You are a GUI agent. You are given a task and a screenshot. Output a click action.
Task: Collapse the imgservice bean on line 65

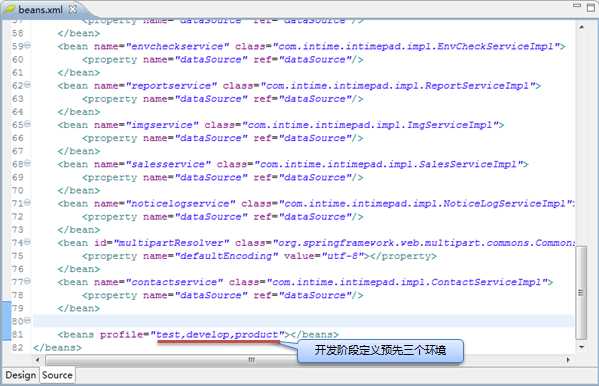28,124
